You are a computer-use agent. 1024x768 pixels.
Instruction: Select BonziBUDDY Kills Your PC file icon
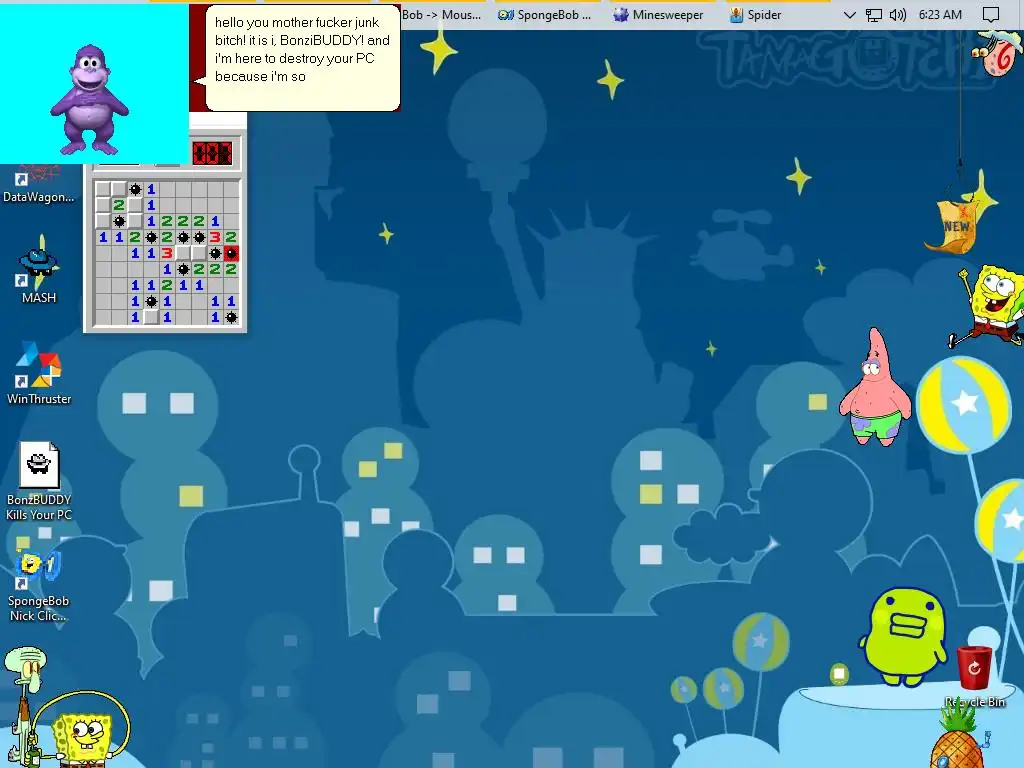pos(39,481)
